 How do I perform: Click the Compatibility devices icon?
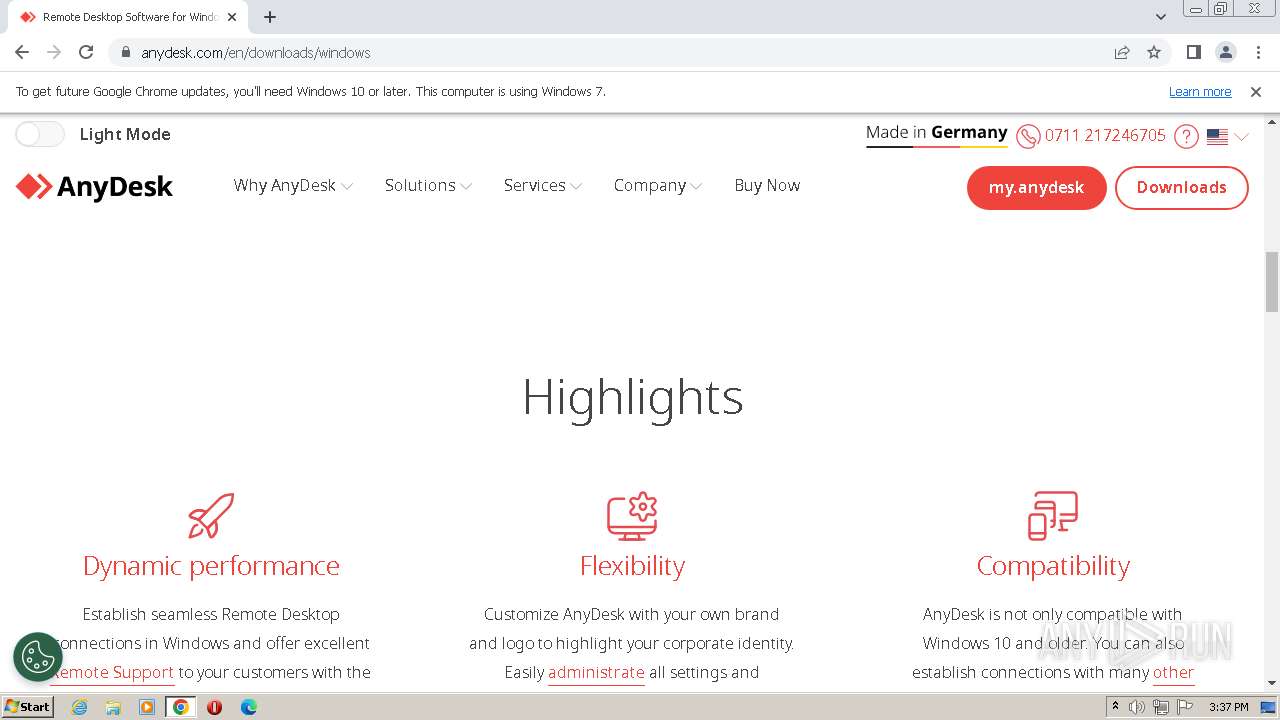click(x=1053, y=516)
